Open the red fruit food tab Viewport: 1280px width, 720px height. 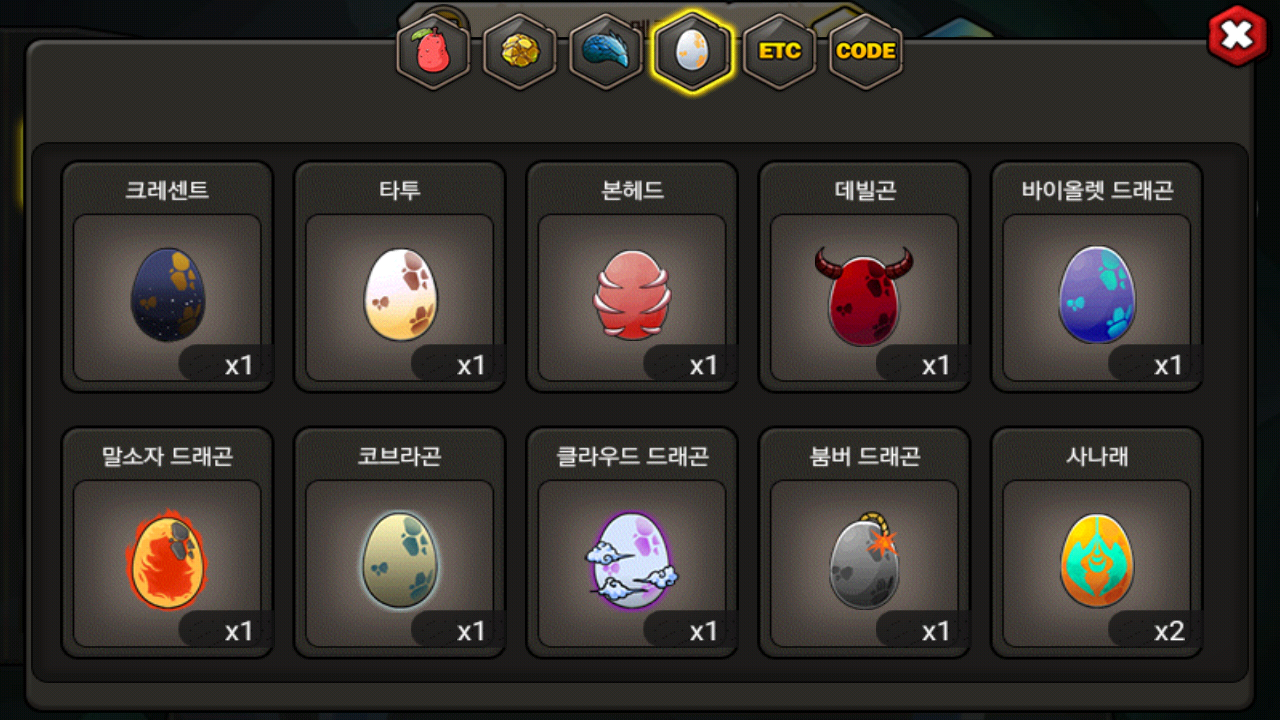click(x=433, y=51)
